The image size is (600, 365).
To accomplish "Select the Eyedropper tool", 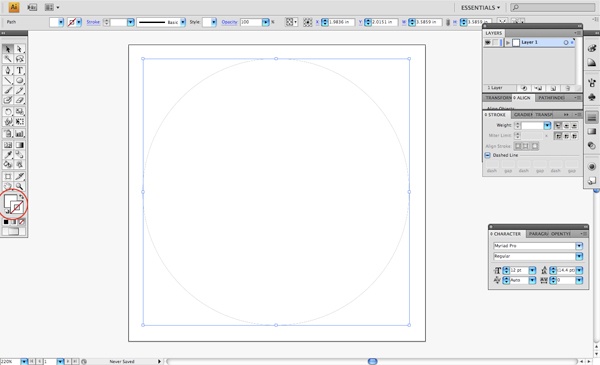I will coord(8,155).
